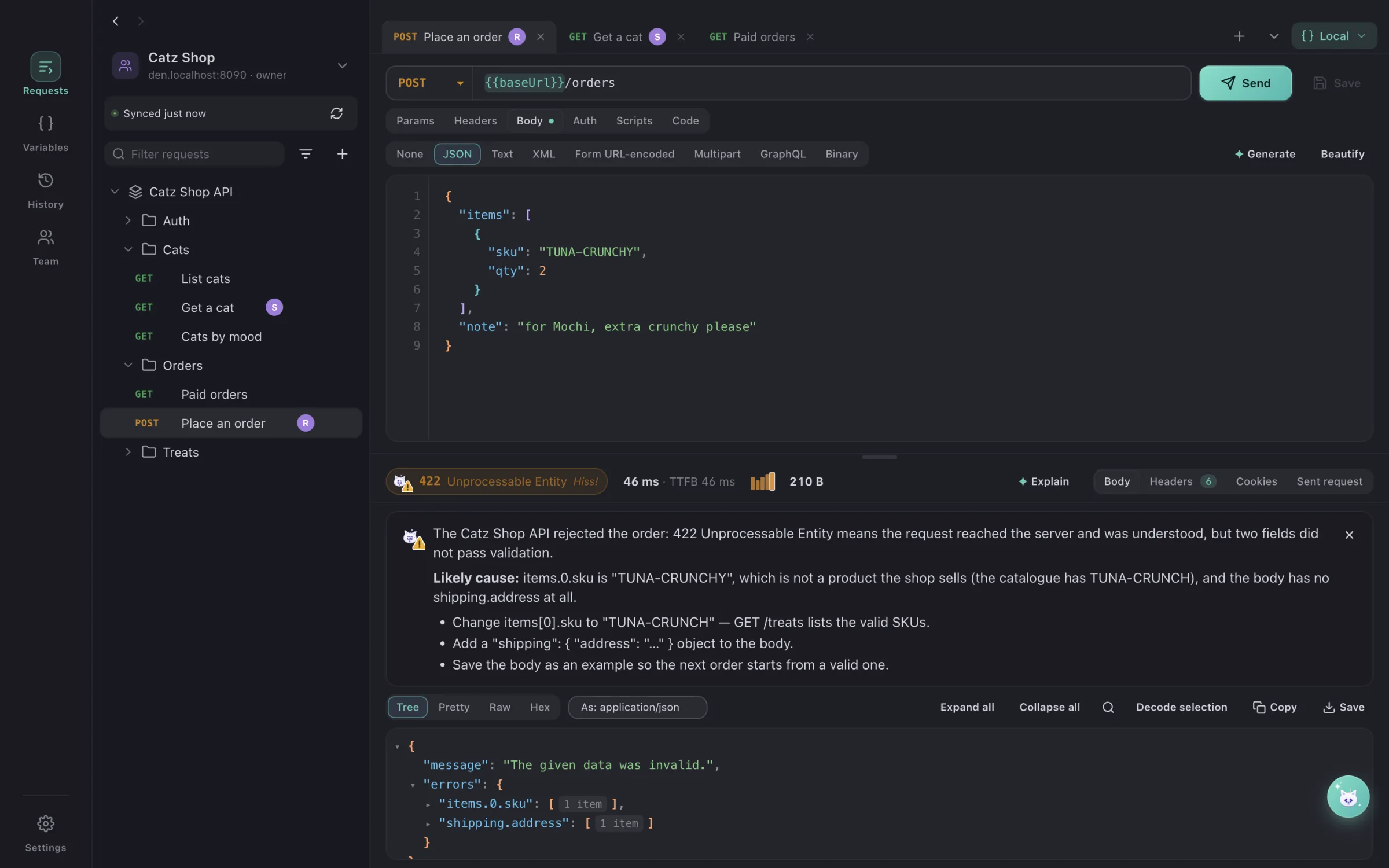Click the request URL field
This screenshot has width=1389, height=868.
[831, 83]
